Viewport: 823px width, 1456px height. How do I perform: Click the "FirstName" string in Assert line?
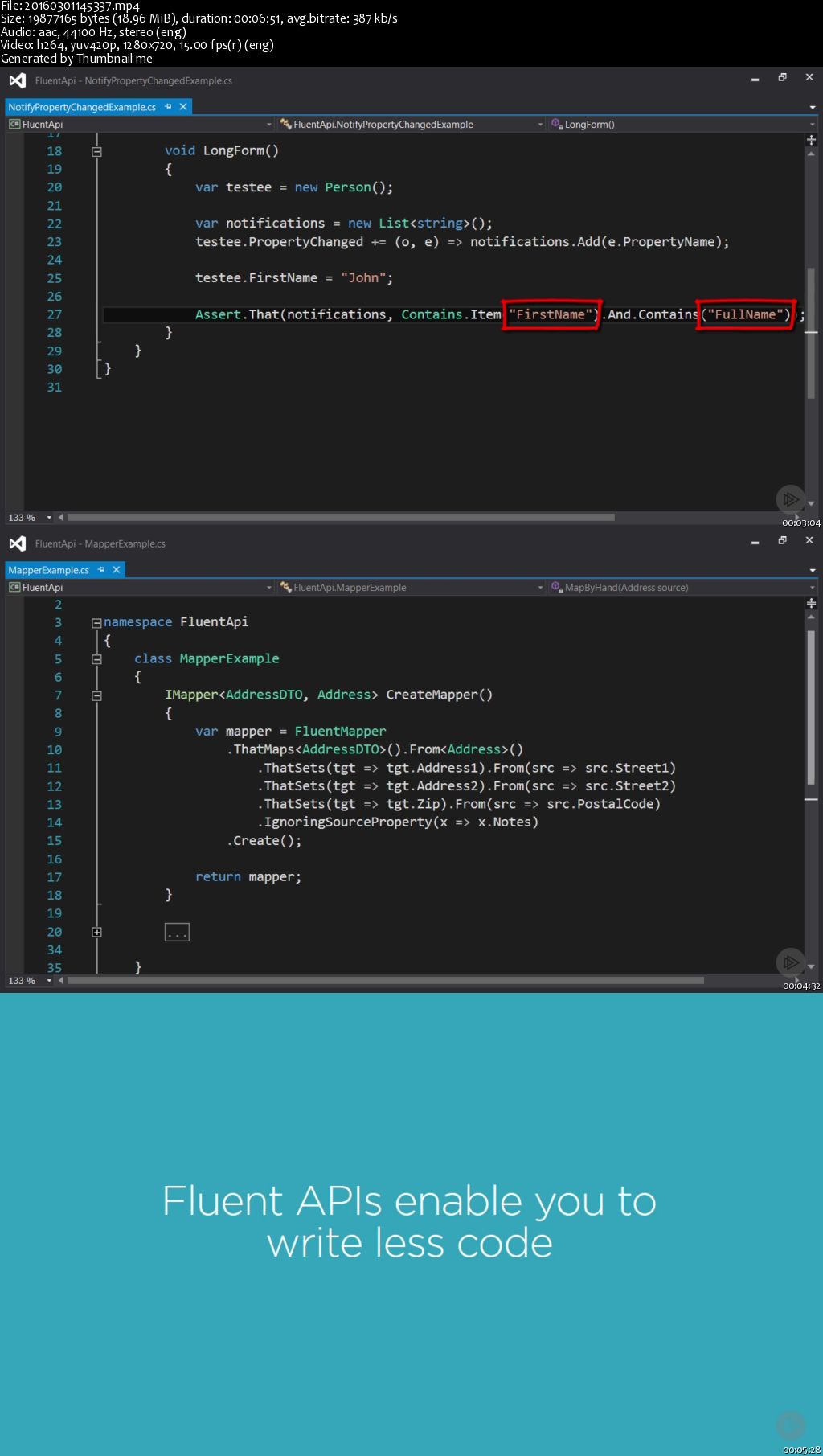point(551,314)
